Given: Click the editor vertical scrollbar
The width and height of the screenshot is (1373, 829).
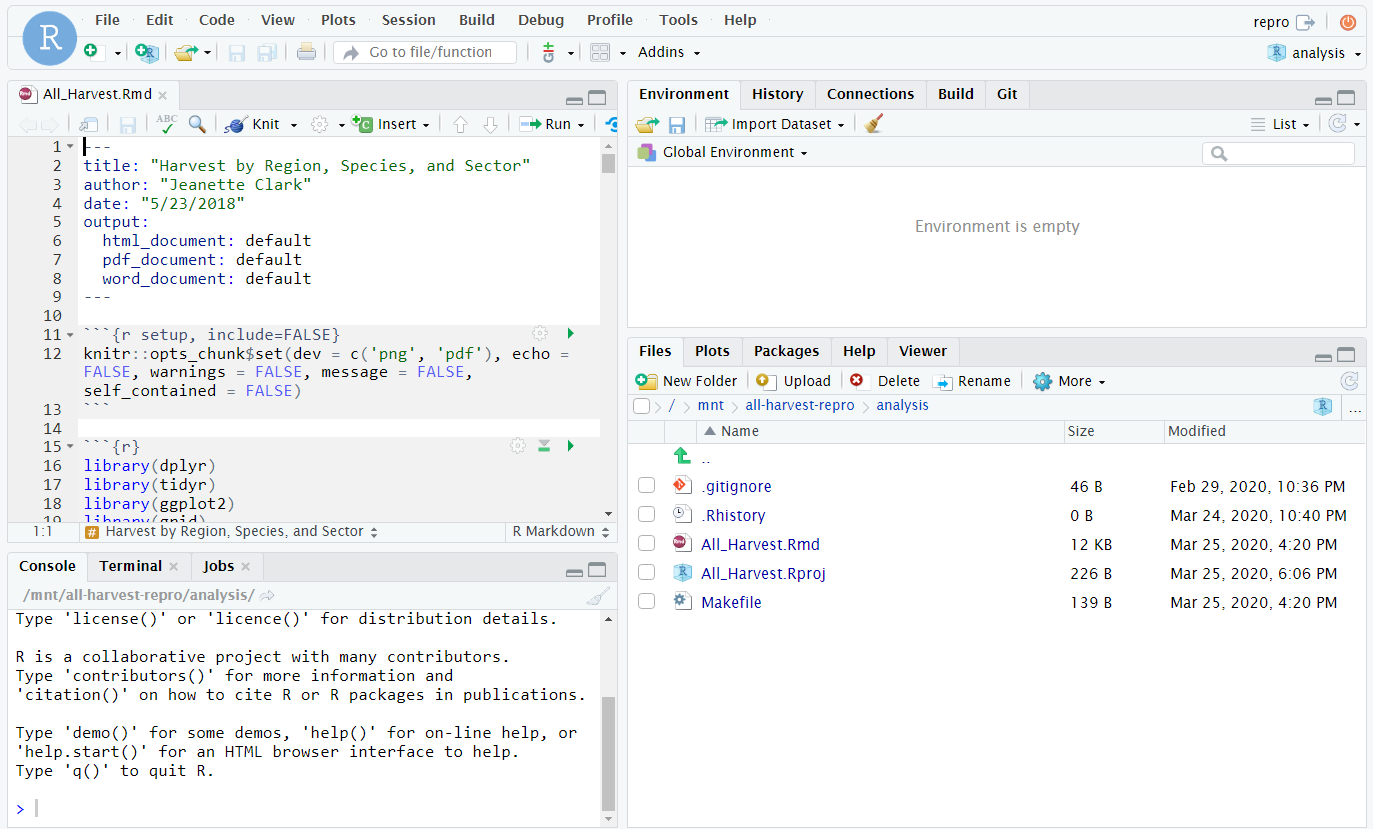Looking at the screenshot, I should pos(608,328).
